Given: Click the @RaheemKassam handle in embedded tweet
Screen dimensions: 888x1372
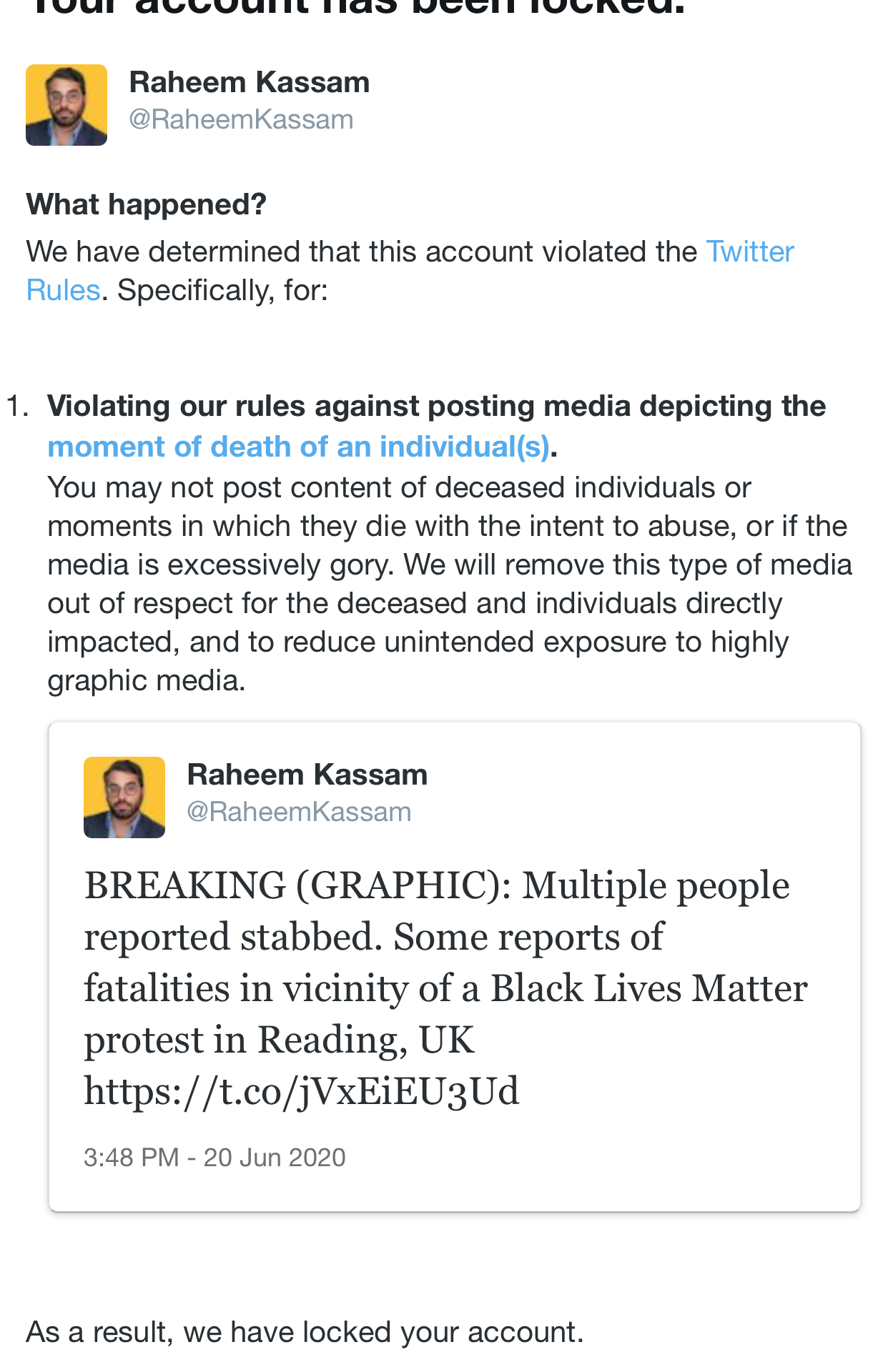Looking at the screenshot, I should pos(299,812).
